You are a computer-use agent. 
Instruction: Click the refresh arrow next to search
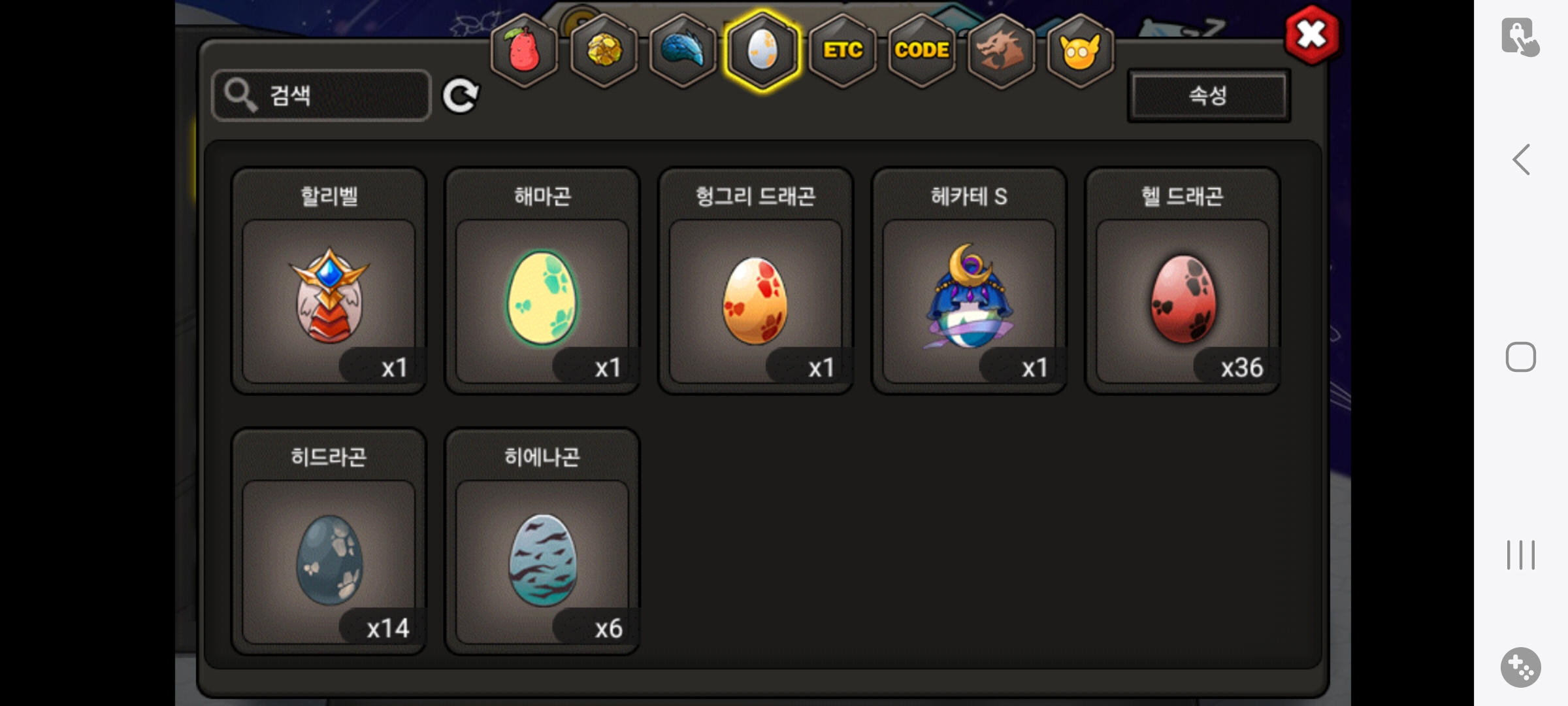tap(461, 96)
